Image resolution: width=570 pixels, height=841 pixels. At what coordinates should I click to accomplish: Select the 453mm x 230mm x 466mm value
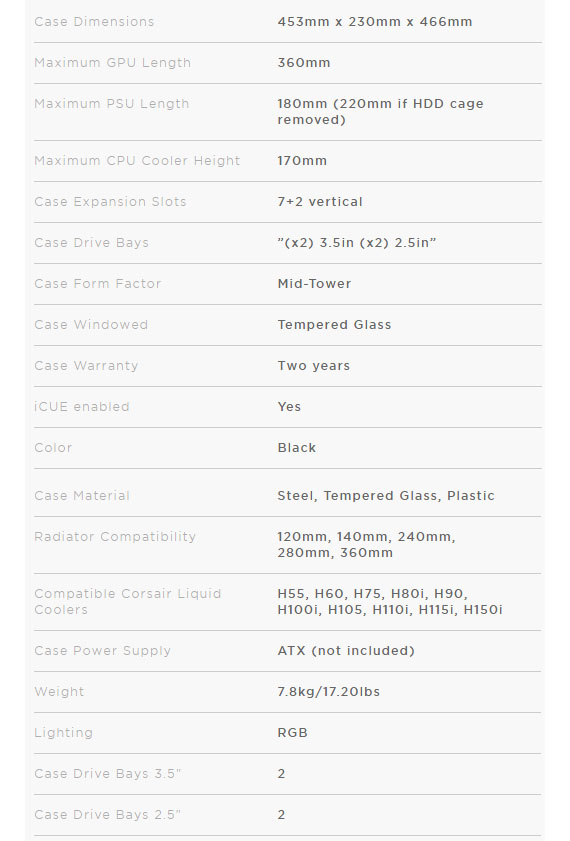coord(375,21)
